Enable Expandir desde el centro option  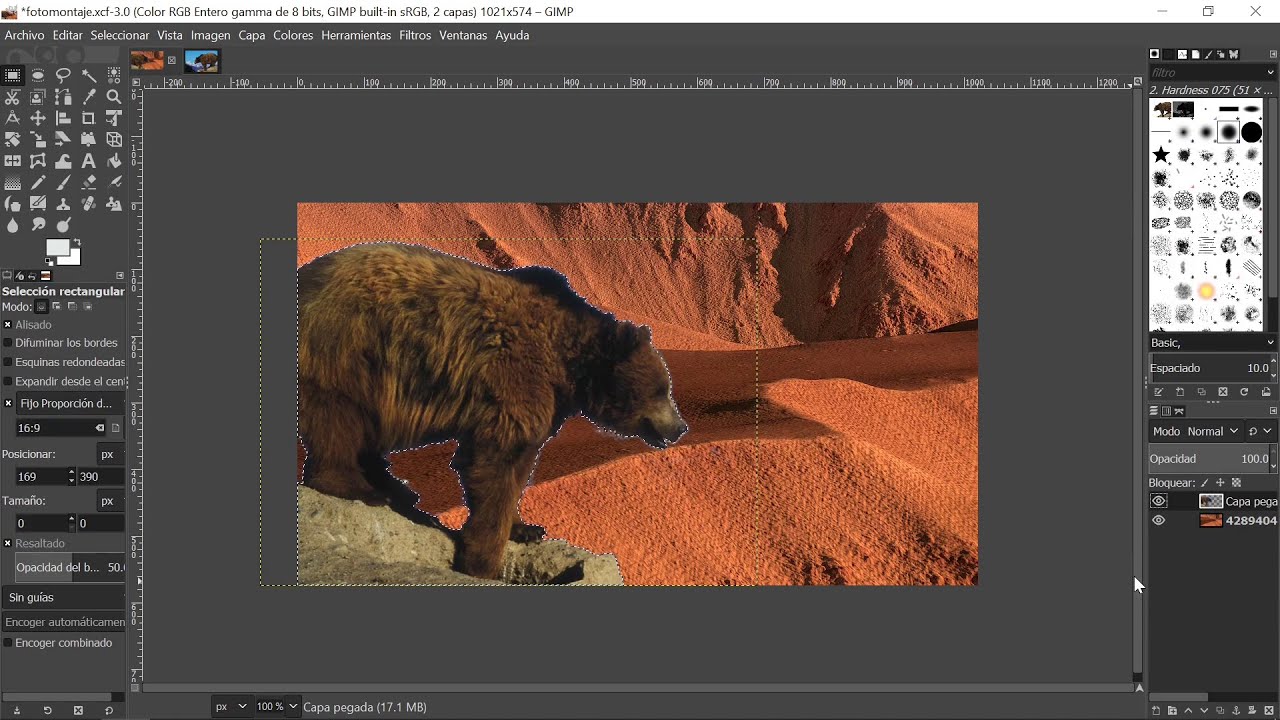pyautogui.click(x=8, y=381)
